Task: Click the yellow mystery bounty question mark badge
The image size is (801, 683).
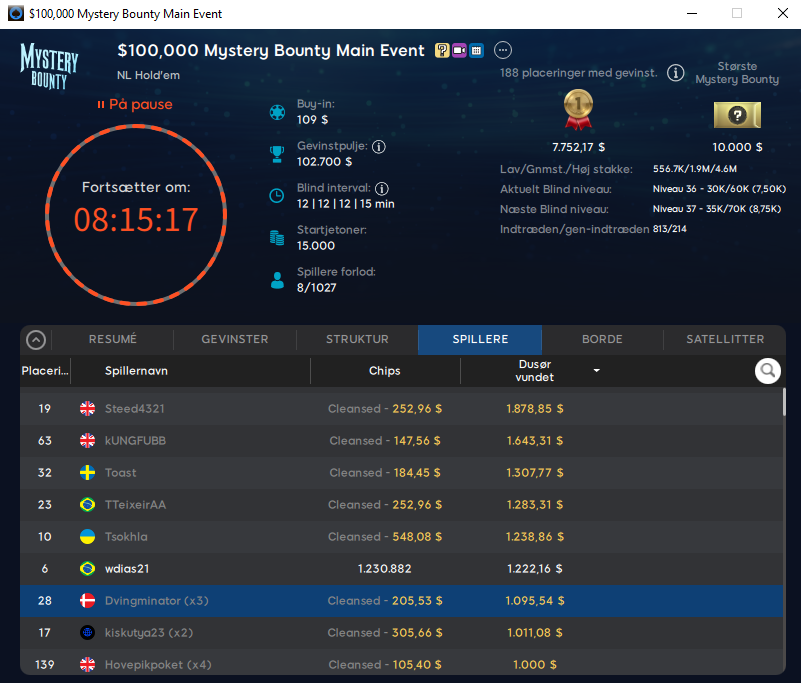Action: (442, 50)
